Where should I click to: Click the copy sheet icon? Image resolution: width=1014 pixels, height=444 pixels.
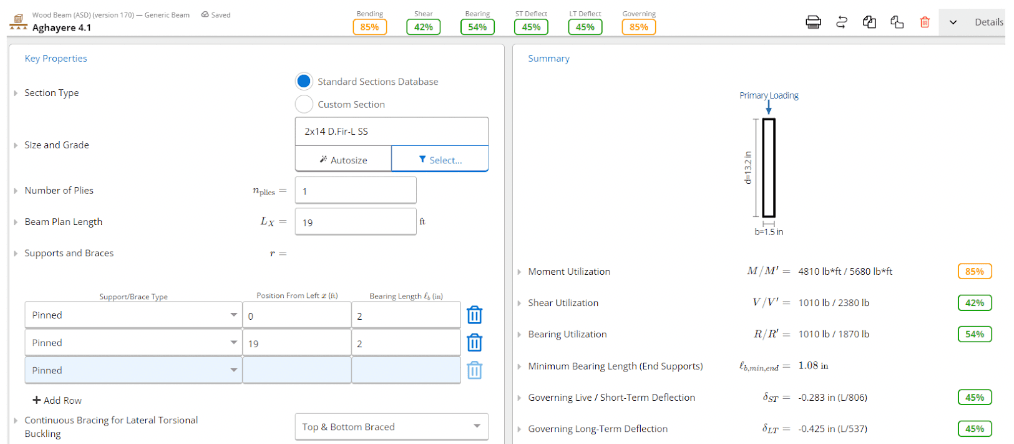tap(869, 22)
